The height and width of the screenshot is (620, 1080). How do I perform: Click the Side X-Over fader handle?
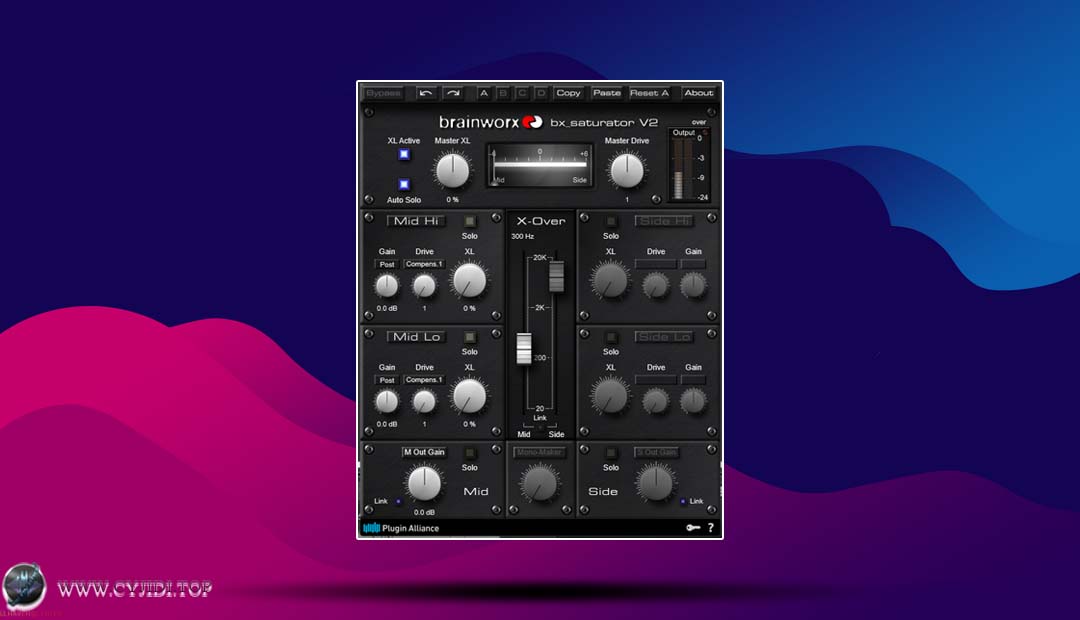pyautogui.click(x=556, y=276)
